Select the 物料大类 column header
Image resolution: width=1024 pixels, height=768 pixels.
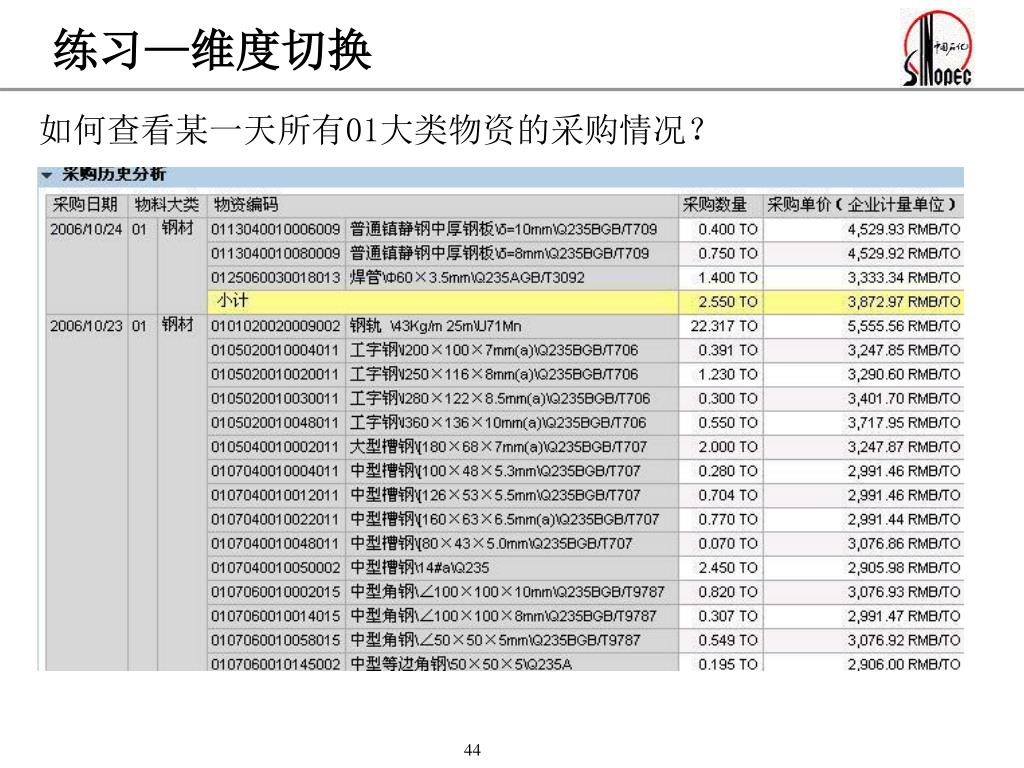pos(167,205)
